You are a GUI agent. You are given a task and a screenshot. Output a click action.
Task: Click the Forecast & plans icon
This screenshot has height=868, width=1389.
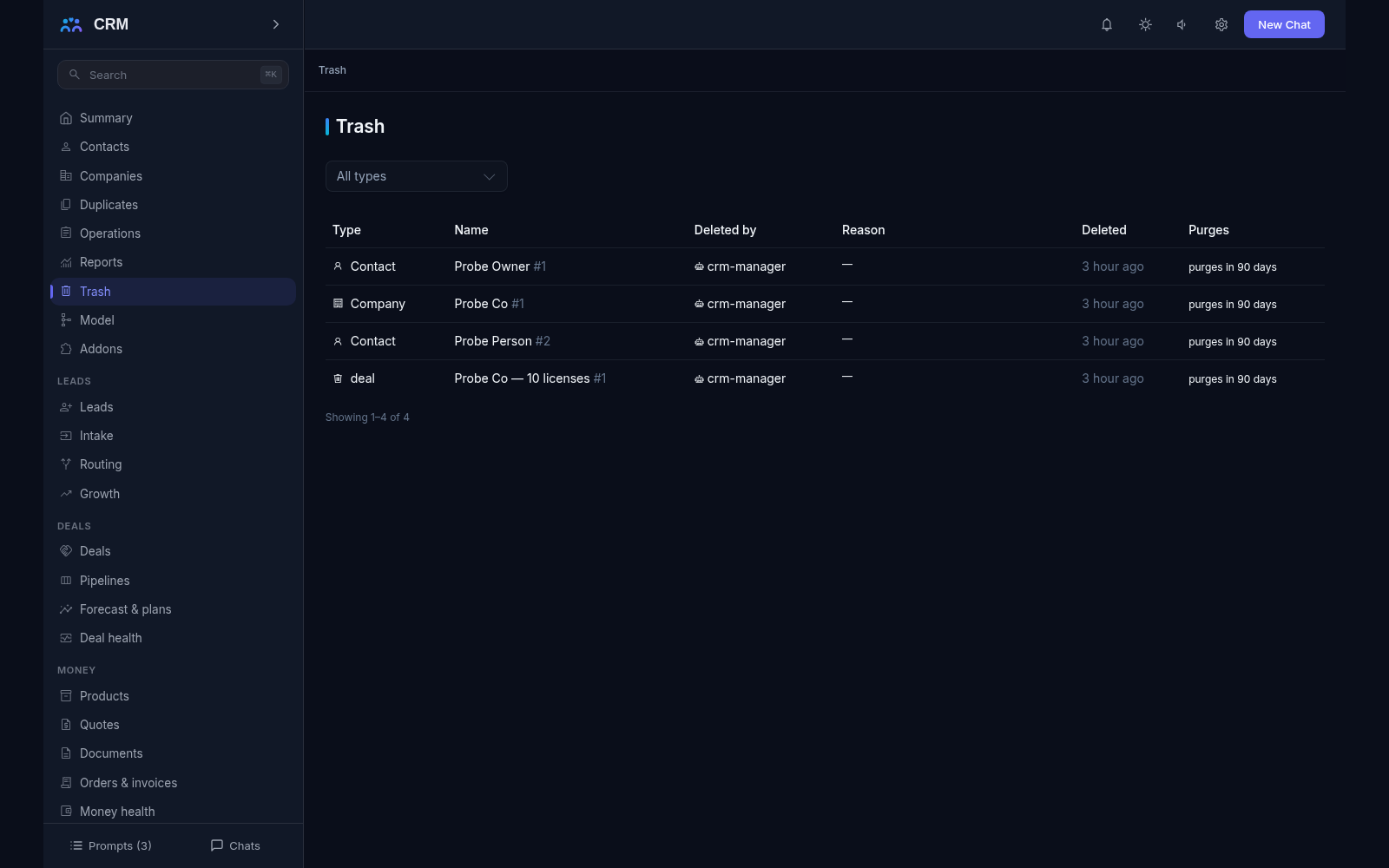[66, 609]
